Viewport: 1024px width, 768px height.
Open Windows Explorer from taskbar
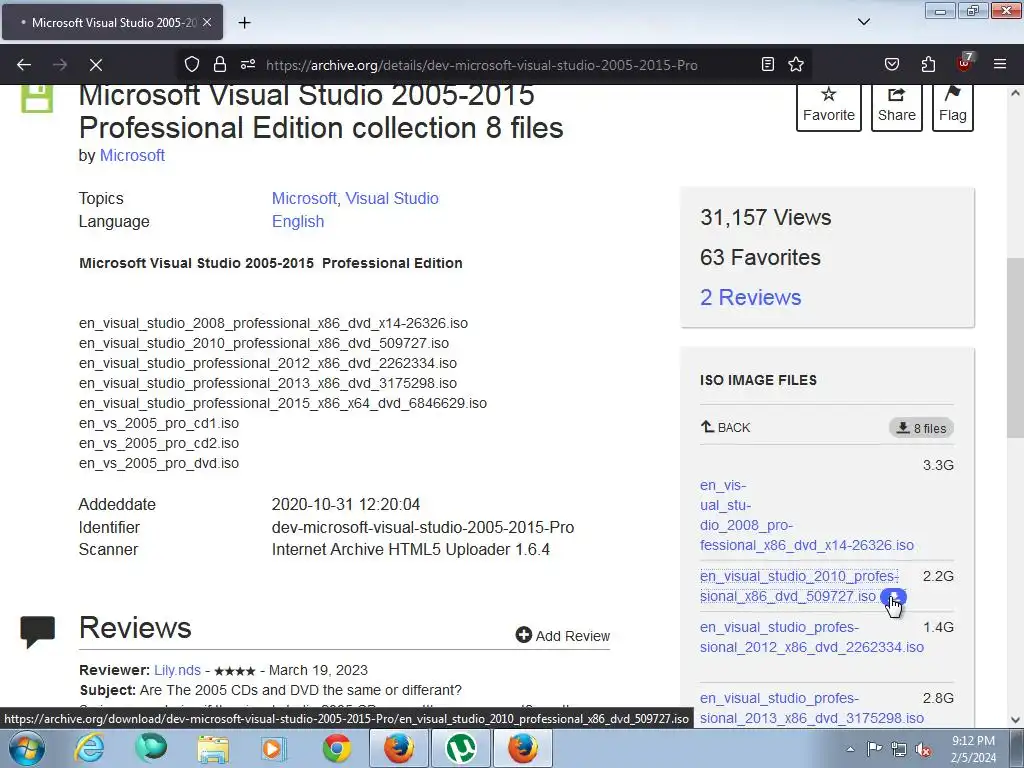pos(213,748)
